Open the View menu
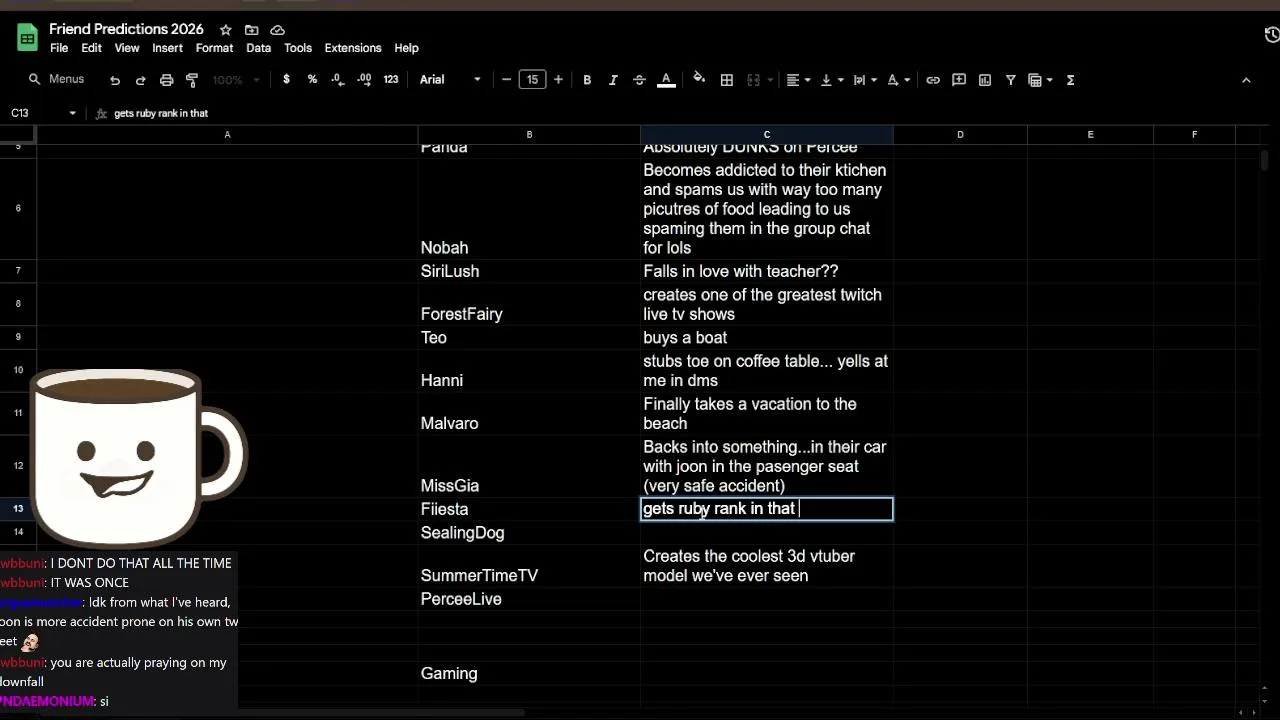Image resolution: width=1280 pixels, height=720 pixels. click(127, 48)
